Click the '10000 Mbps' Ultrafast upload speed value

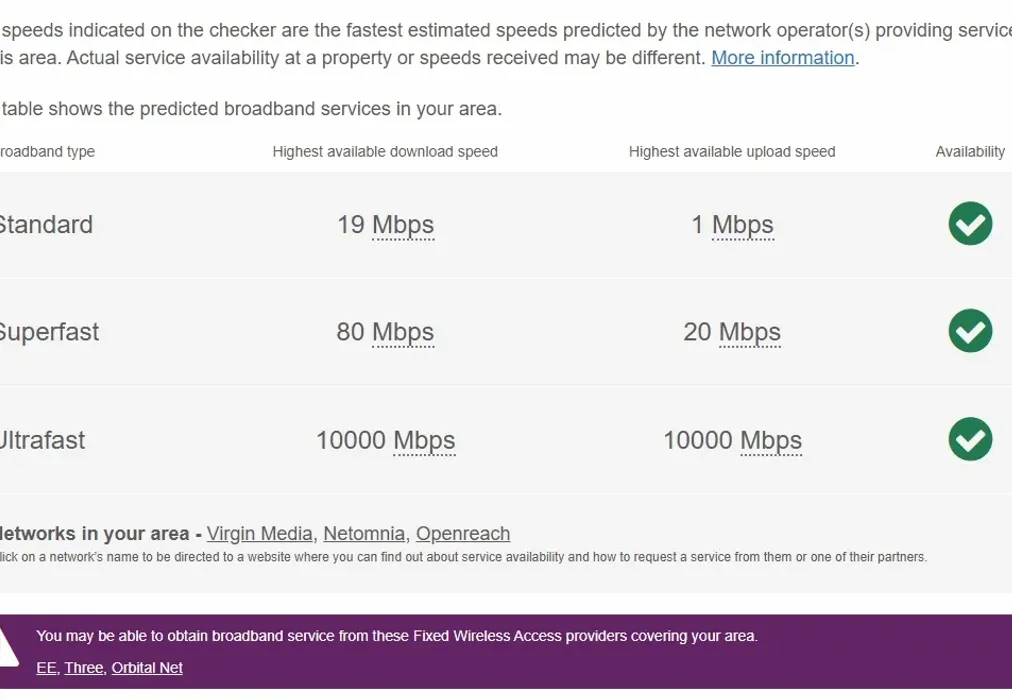click(x=732, y=440)
